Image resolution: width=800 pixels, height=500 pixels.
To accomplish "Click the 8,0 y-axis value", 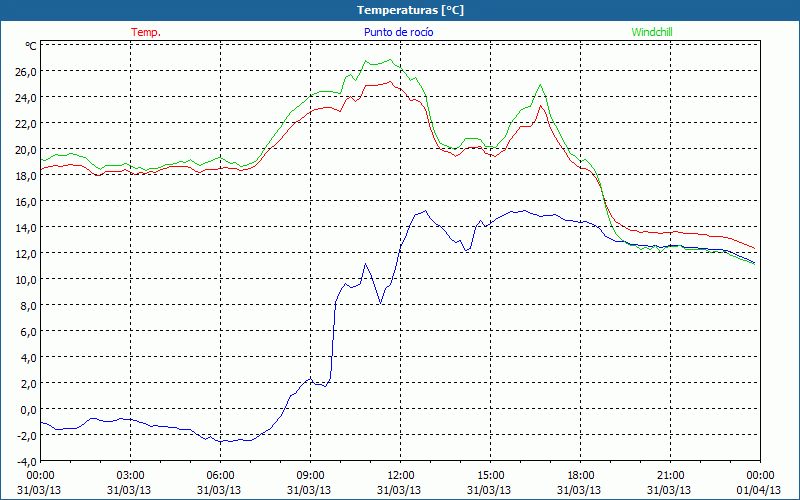I will click(x=27, y=306).
